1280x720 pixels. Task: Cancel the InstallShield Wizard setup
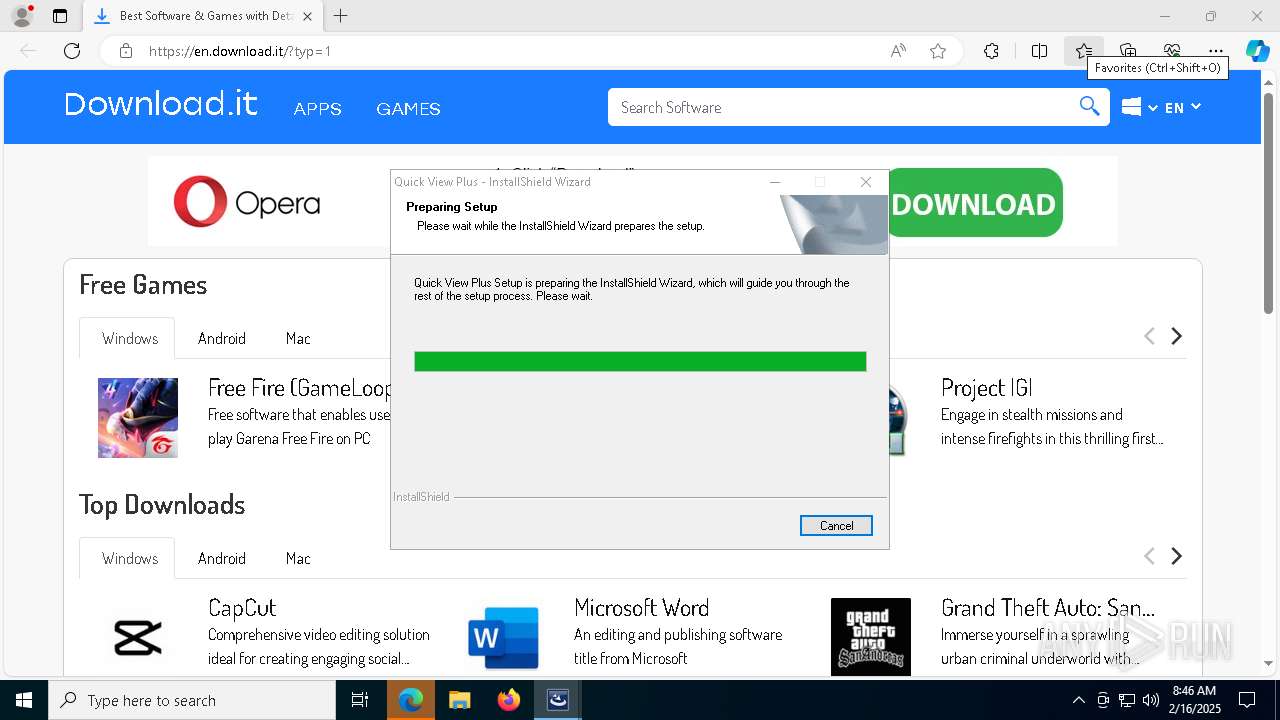click(836, 526)
